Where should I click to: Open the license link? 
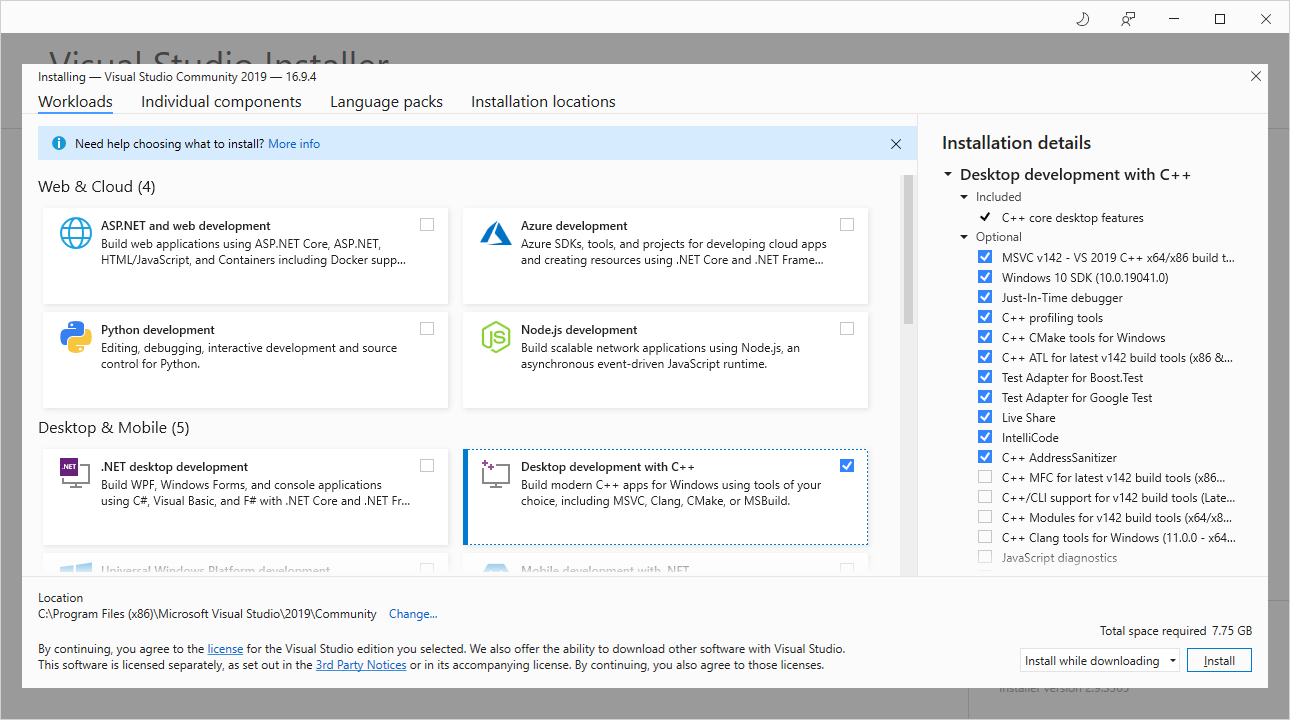point(225,648)
